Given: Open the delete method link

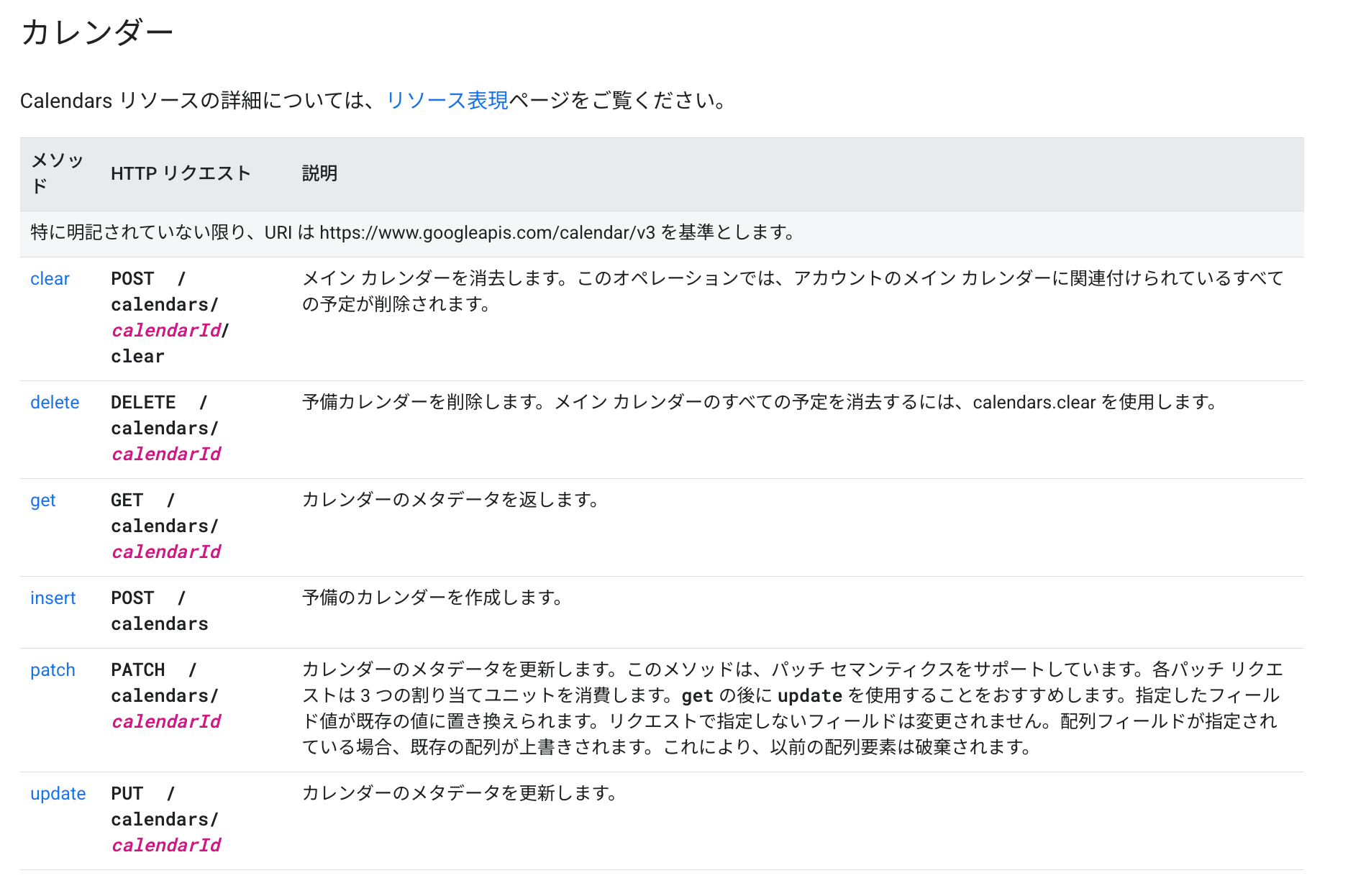Looking at the screenshot, I should pos(55,403).
